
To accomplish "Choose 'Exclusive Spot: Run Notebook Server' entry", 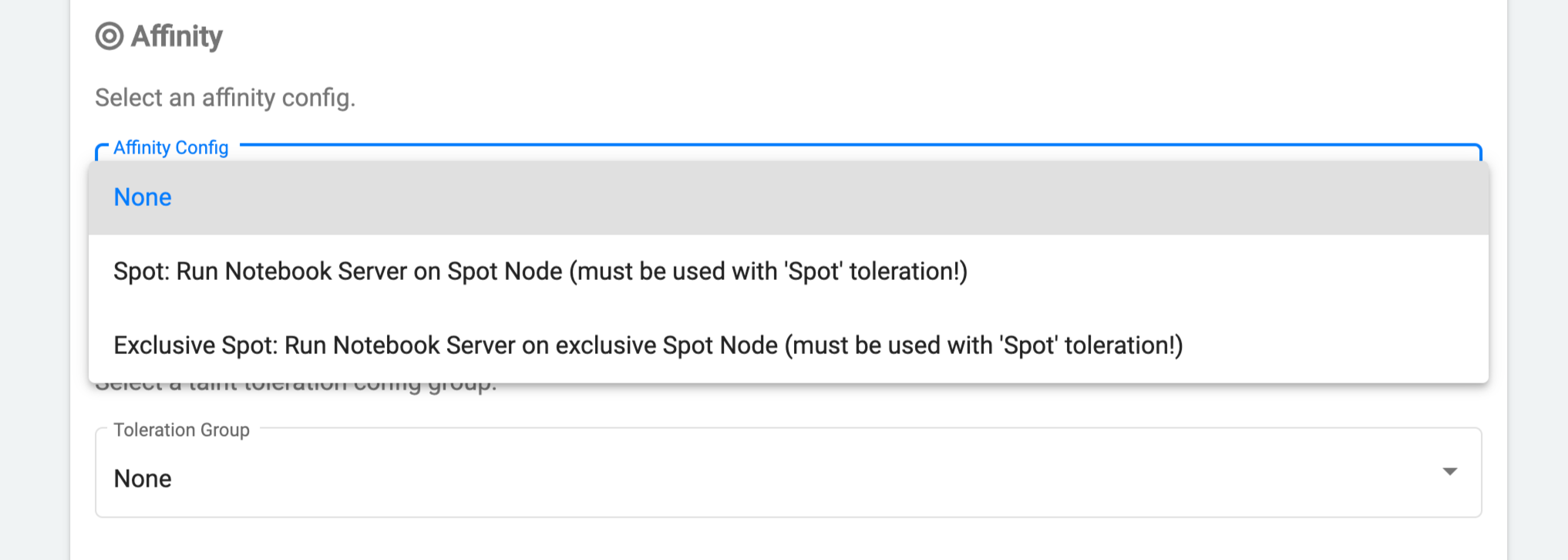I will [648, 346].
